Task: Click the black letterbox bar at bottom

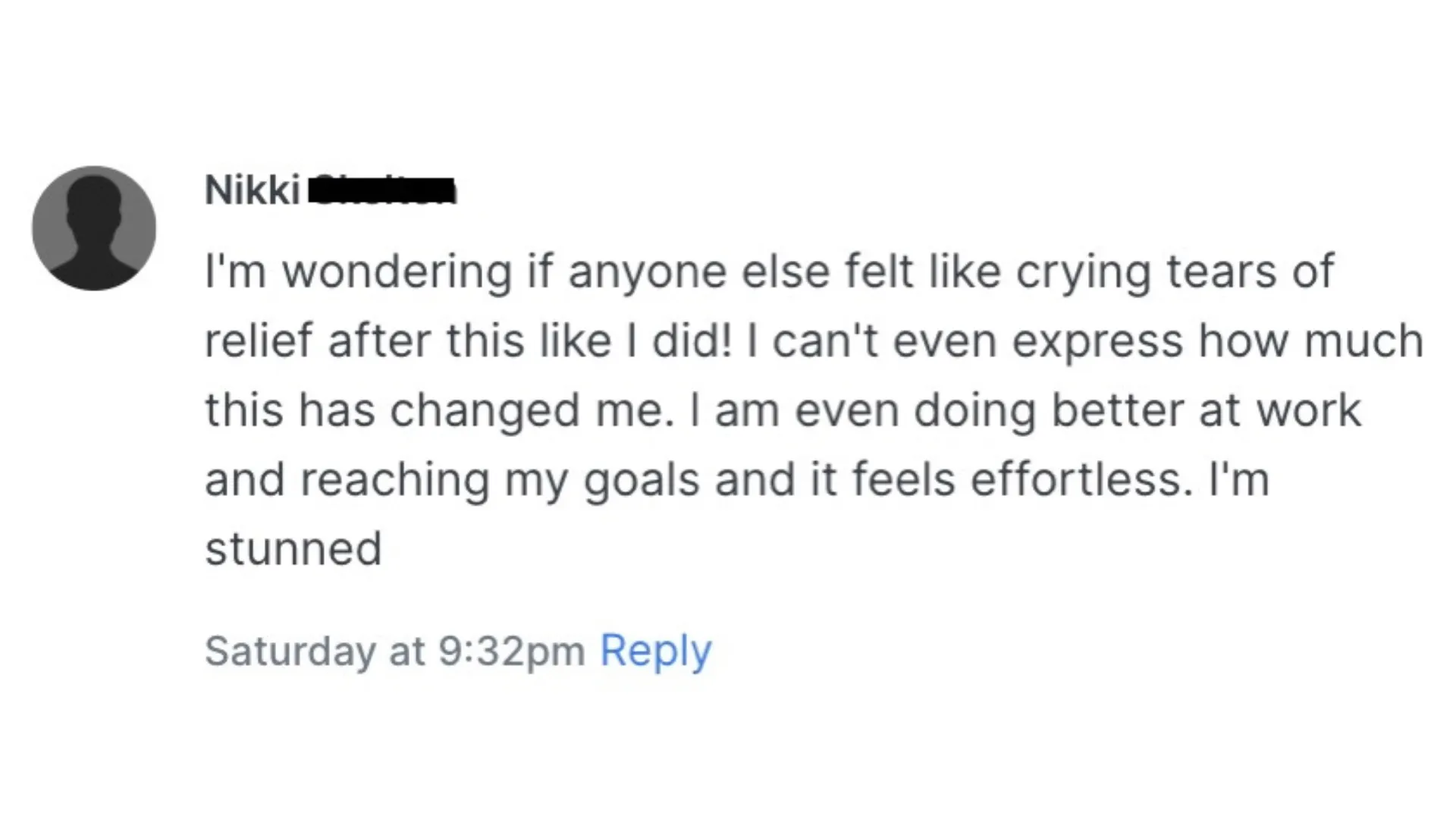Action: (x=728, y=767)
